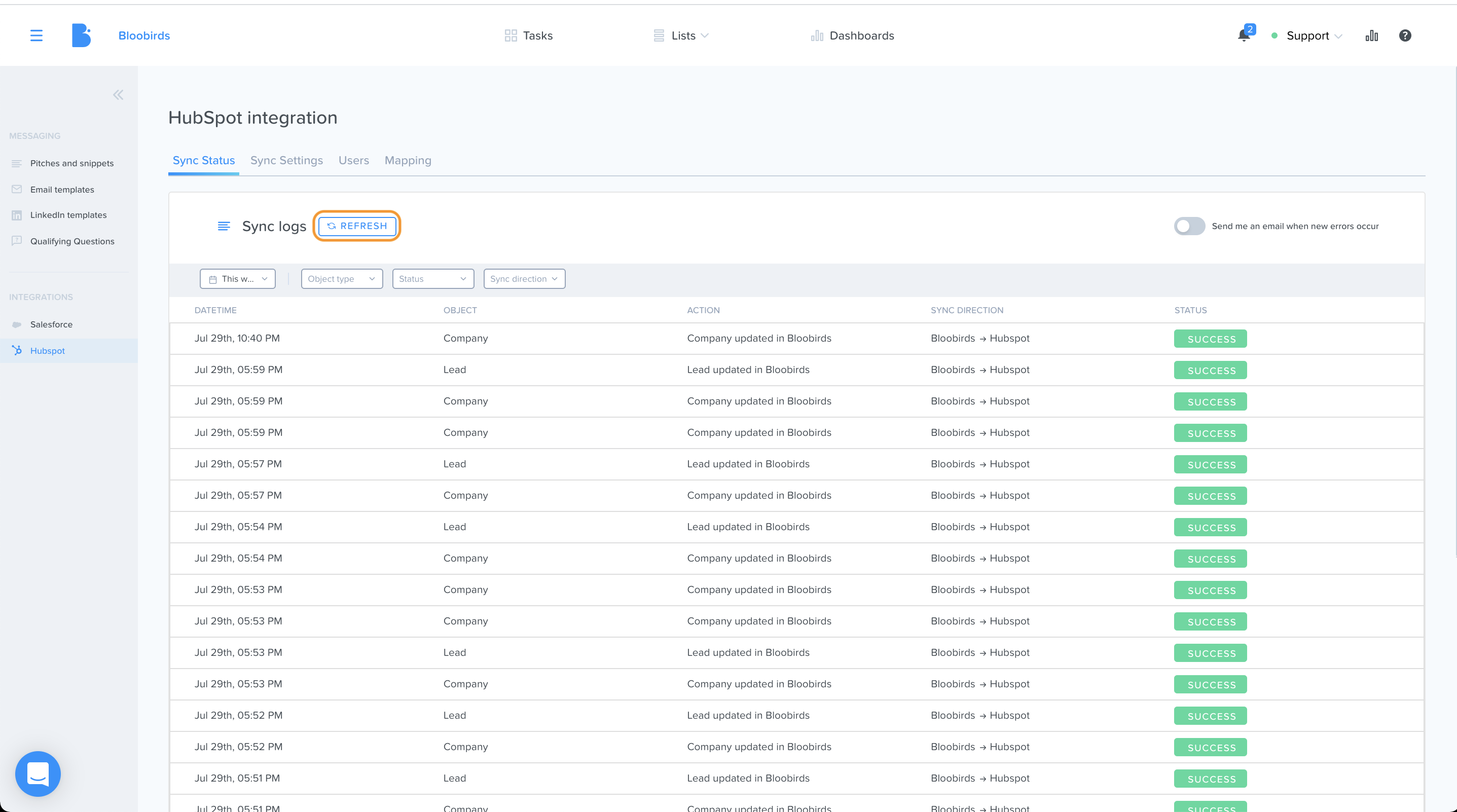Switch to the Mapping tab
Image resolution: width=1457 pixels, height=812 pixels.
(408, 161)
